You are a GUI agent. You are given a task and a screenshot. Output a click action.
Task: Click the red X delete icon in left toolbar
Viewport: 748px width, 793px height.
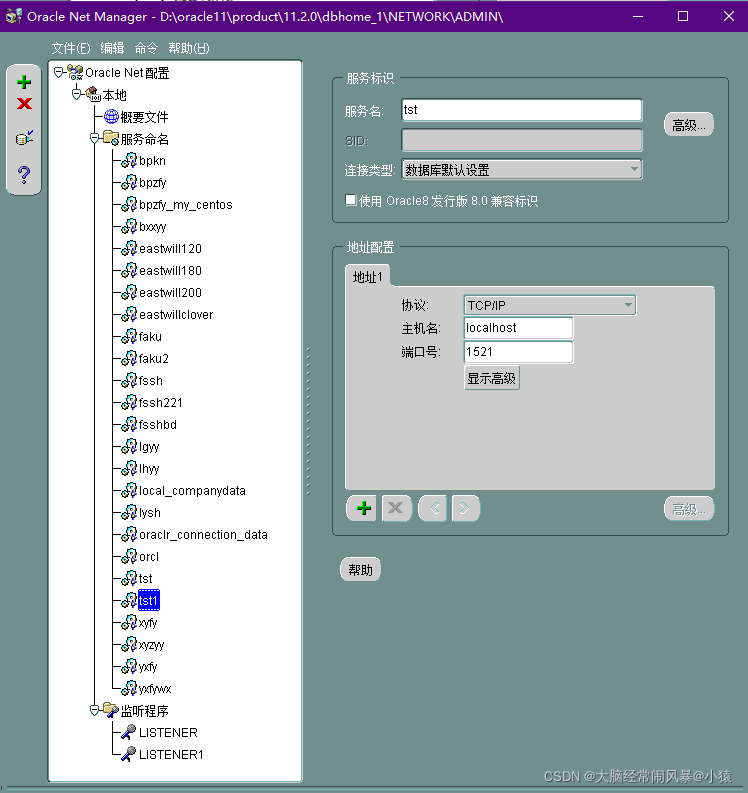click(24, 104)
